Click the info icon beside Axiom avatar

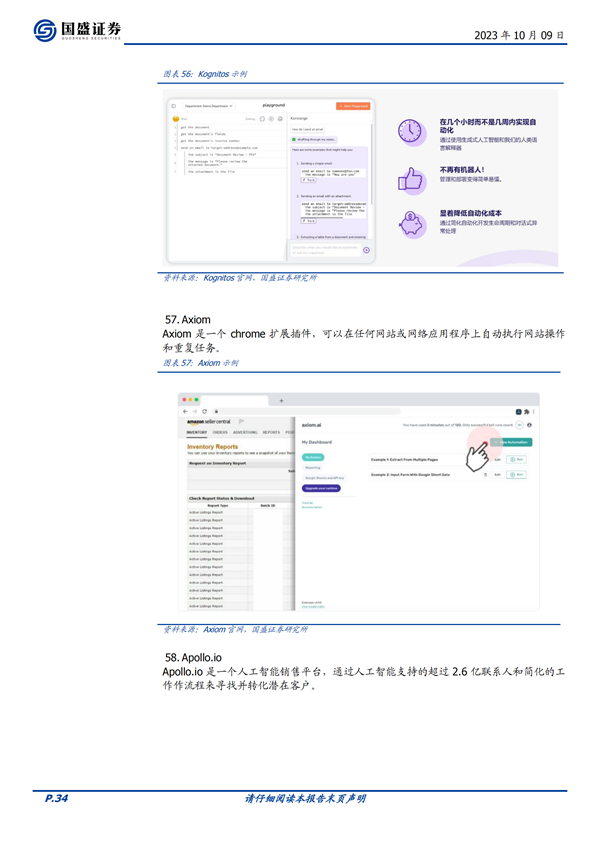(529, 425)
